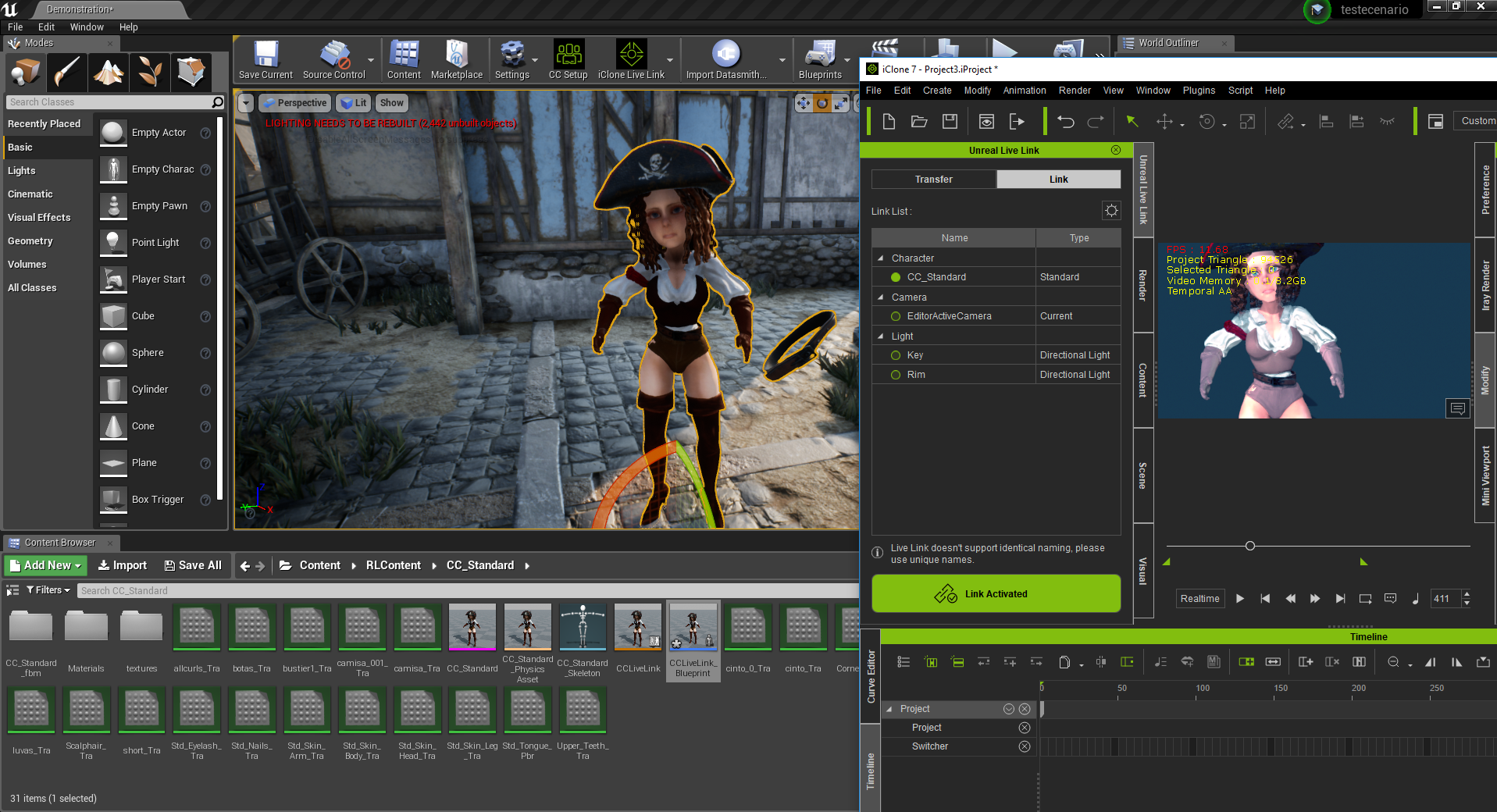Remove the Switcher track circle-x
Image resolution: width=1497 pixels, height=812 pixels.
(1025, 746)
